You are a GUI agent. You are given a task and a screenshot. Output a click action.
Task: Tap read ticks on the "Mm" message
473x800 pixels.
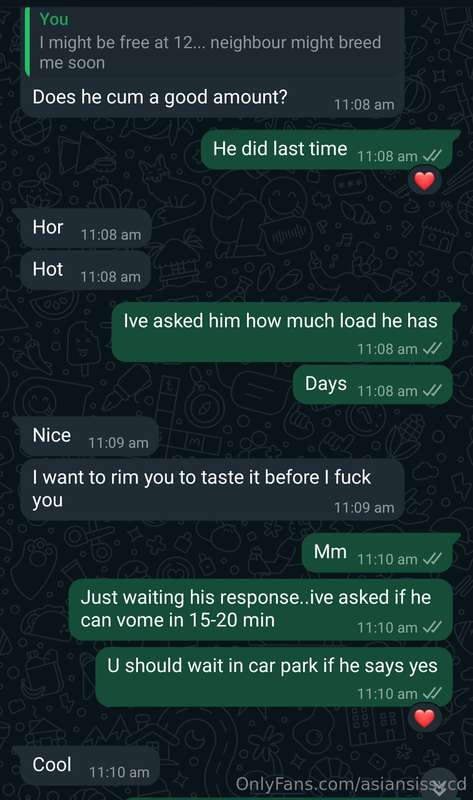(433, 559)
